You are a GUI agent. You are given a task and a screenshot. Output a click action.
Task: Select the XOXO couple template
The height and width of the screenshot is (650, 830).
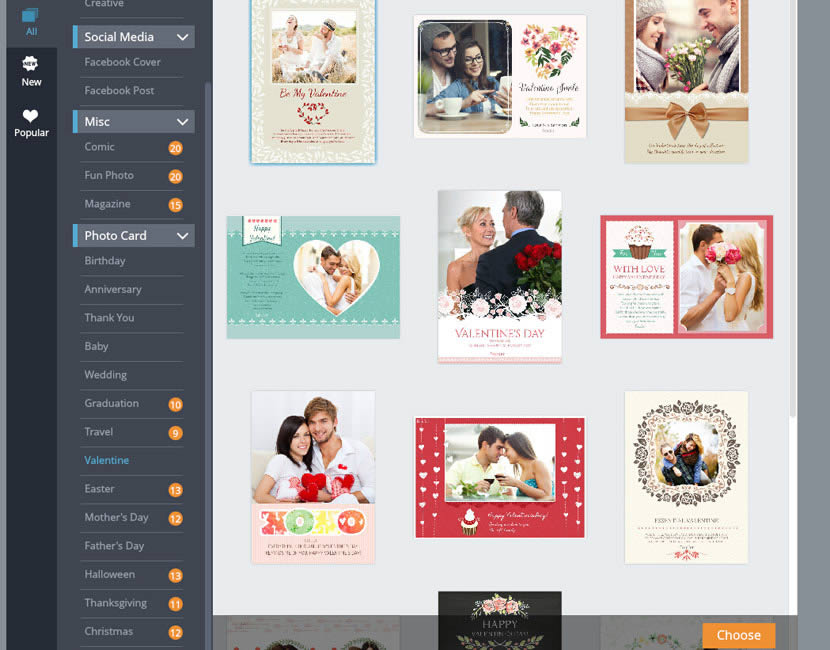tap(313, 477)
